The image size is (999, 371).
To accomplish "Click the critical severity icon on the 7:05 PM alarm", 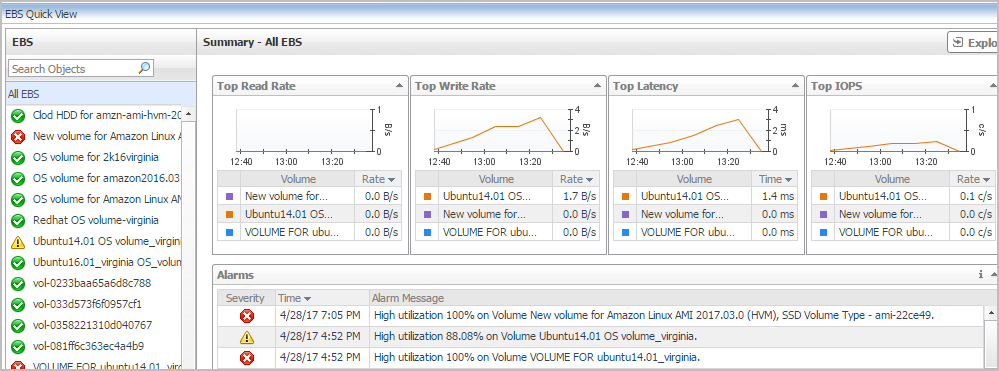I will [x=247, y=315].
